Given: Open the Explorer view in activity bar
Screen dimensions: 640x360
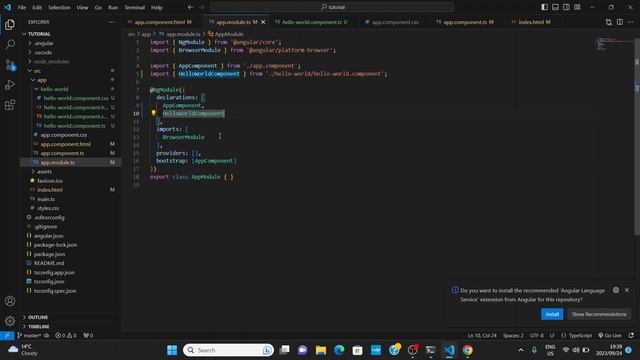Looking at the screenshot, I should pos(10,25).
